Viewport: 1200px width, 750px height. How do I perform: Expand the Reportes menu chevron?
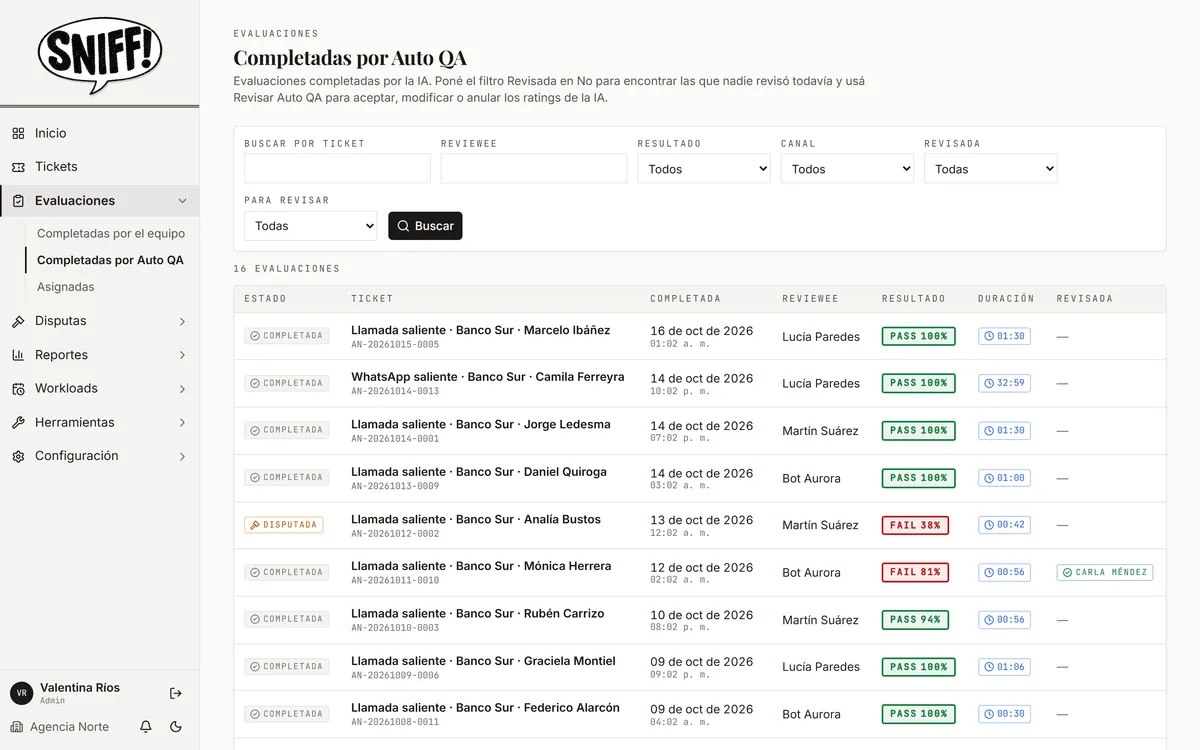pyautogui.click(x=182, y=355)
